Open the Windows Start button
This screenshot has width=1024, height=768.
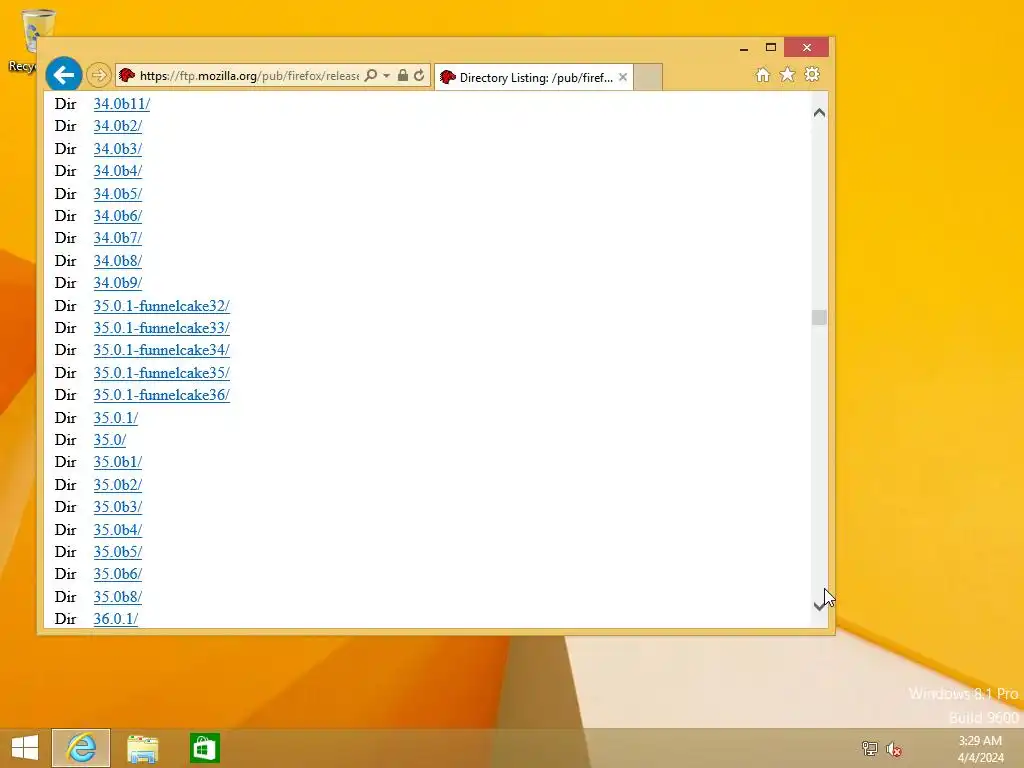coord(25,748)
